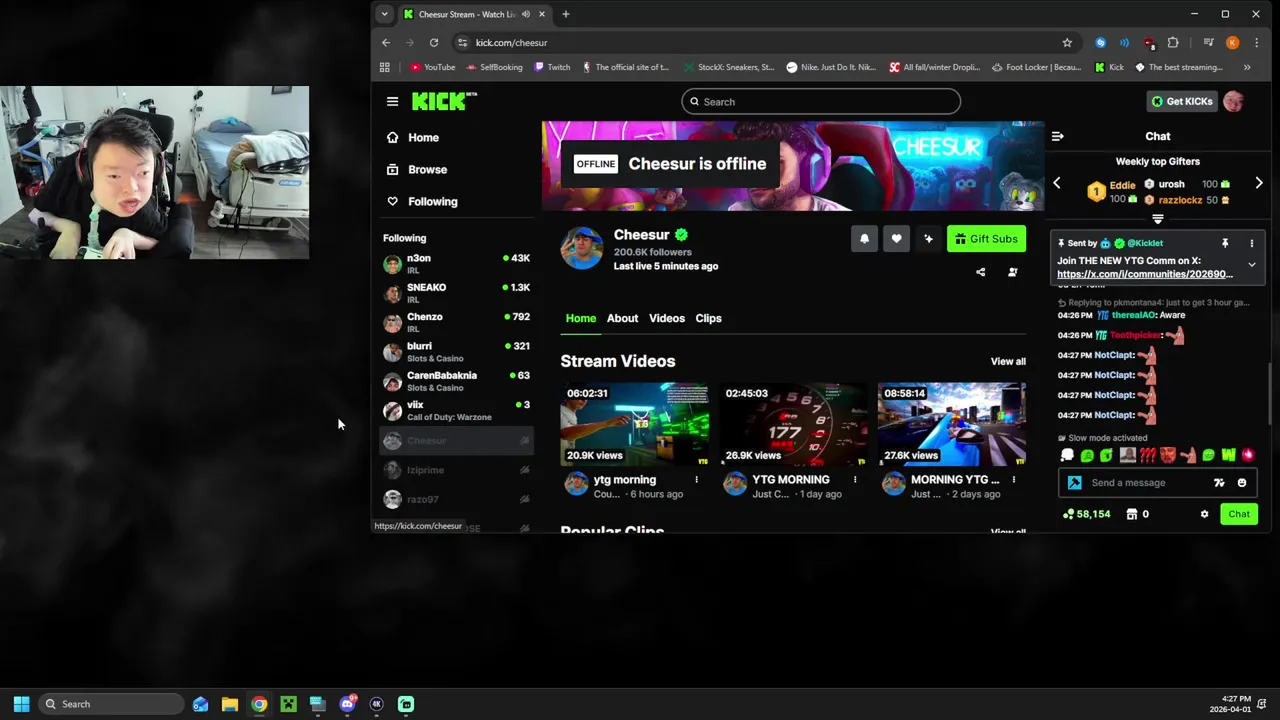This screenshot has height=720, width=1280.
Task: Click the user icon next to share
Action: click(1012, 272)
